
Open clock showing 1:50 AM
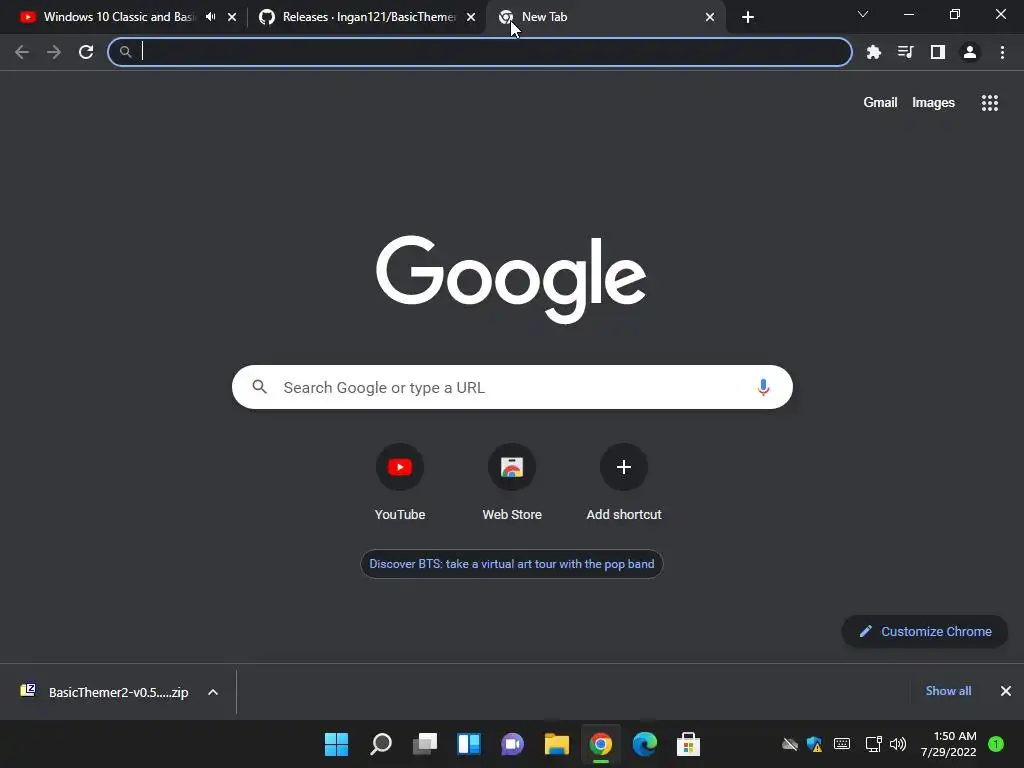948,744
